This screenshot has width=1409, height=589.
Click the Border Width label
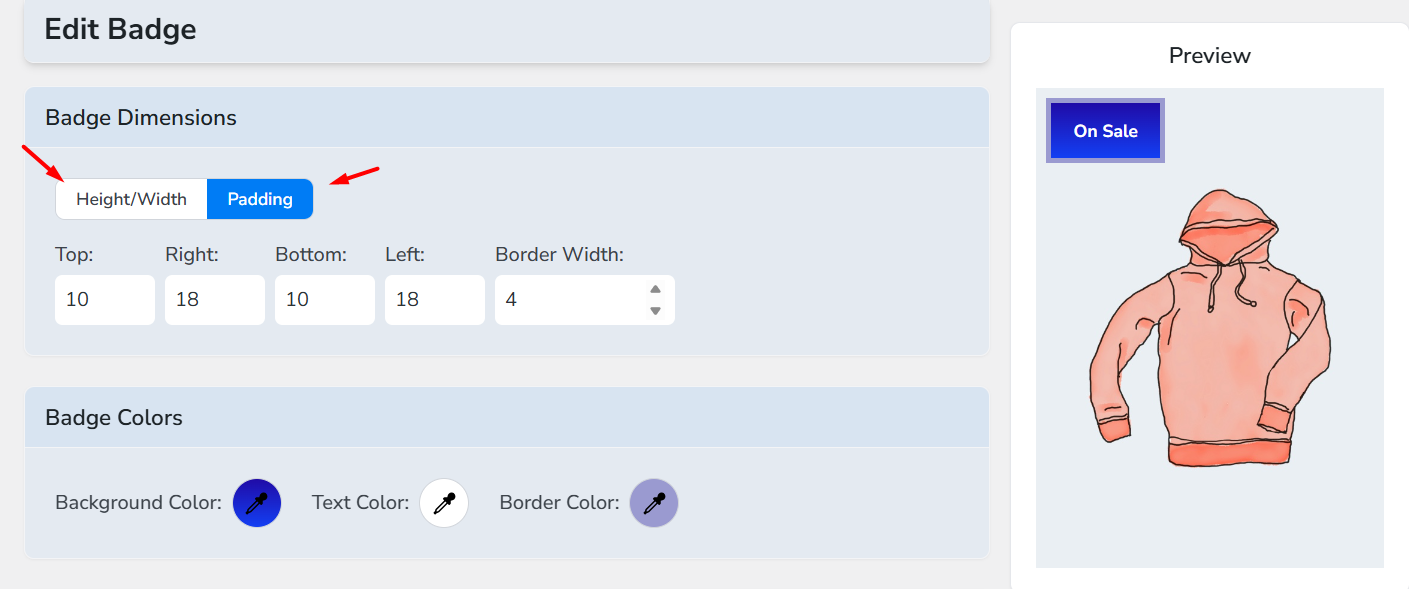pyautogui.click(x=559, y=255)
